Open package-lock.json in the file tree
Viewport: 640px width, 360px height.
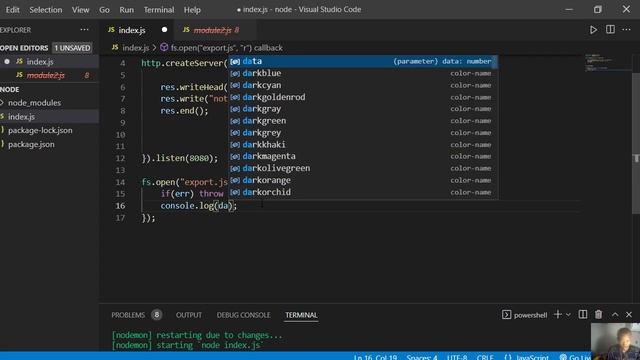pos(40,130)
